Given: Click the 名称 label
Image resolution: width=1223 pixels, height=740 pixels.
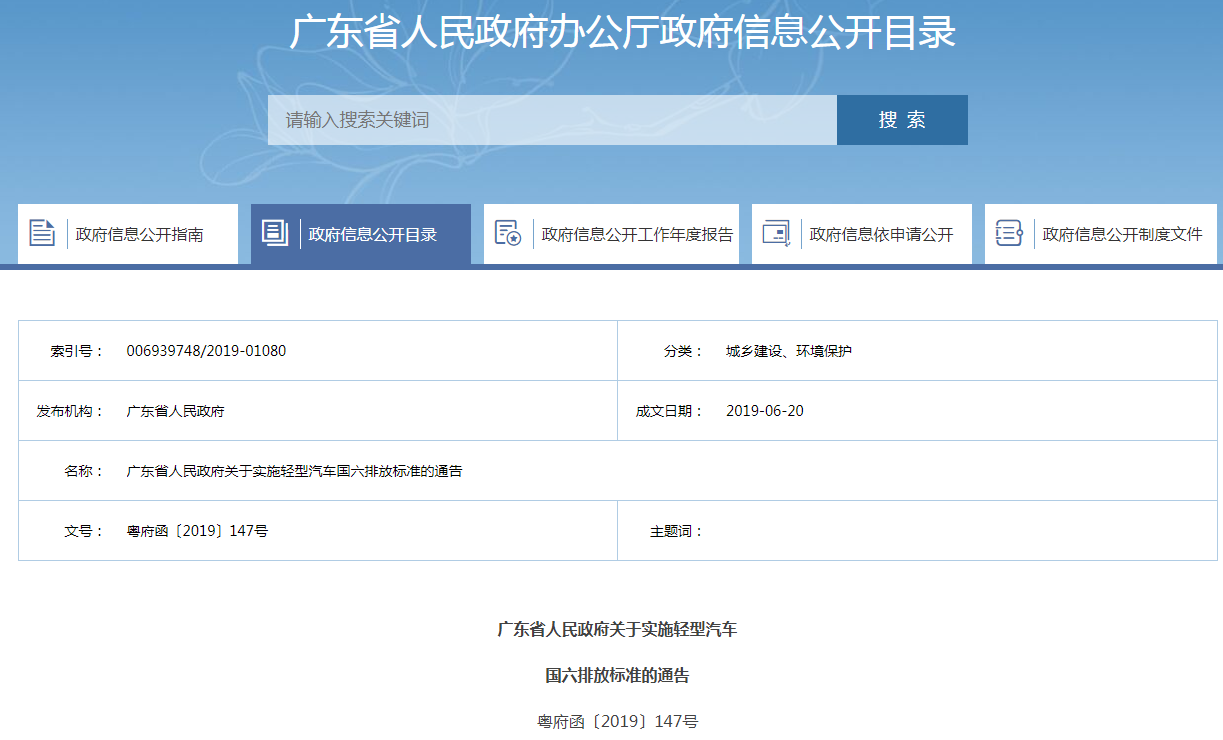Looking at the screenshot, I should (84, 471).
